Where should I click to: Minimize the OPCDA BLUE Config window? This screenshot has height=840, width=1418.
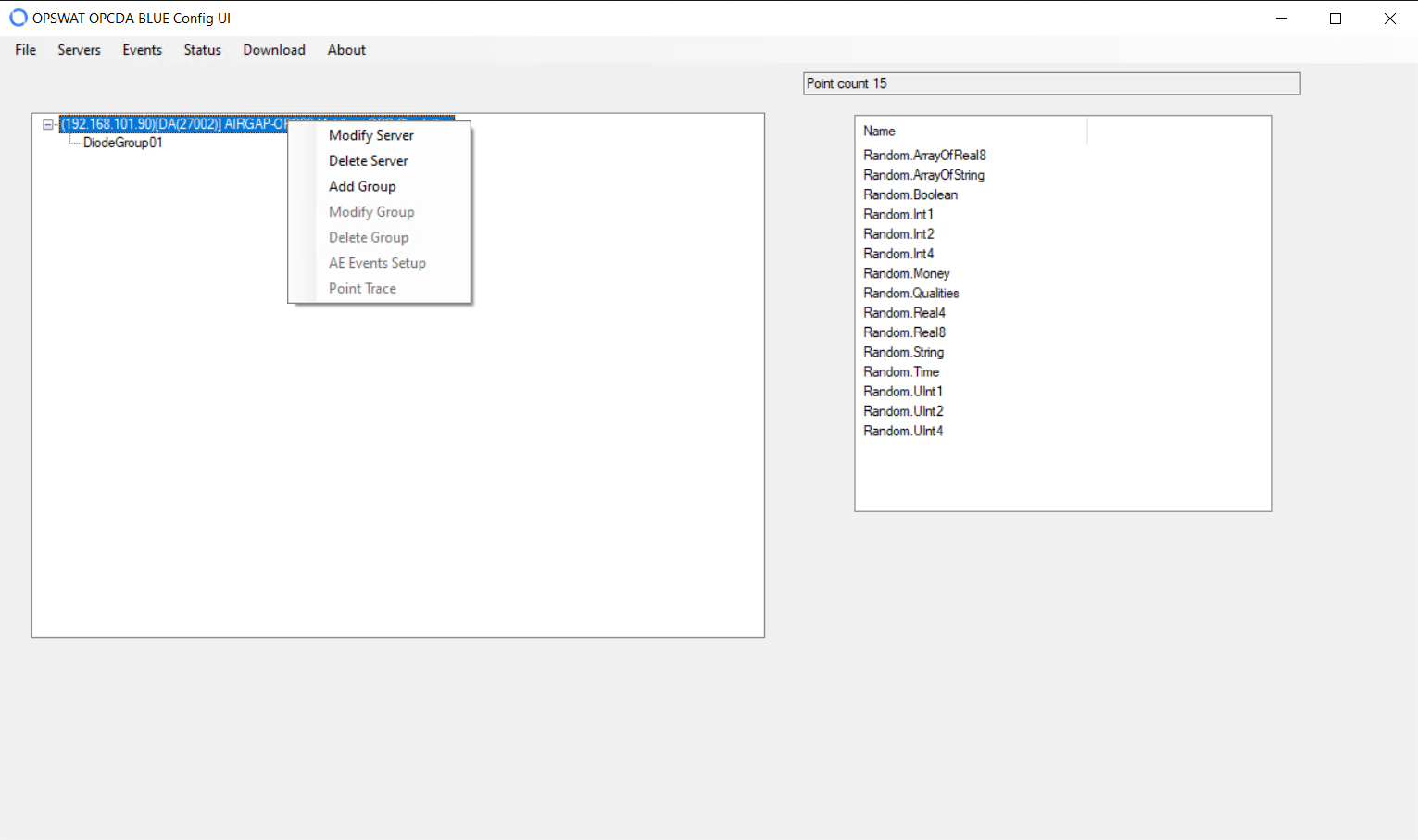[1282, 19]
